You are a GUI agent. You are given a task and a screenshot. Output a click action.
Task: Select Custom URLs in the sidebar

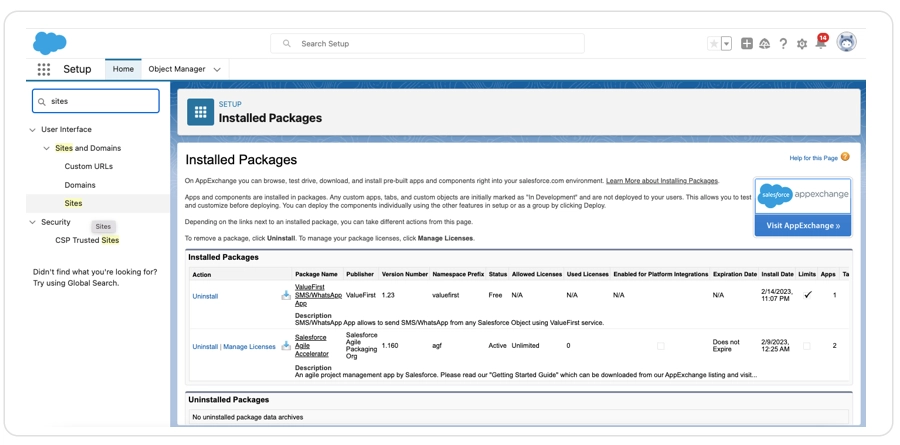(x=89, y=167)
